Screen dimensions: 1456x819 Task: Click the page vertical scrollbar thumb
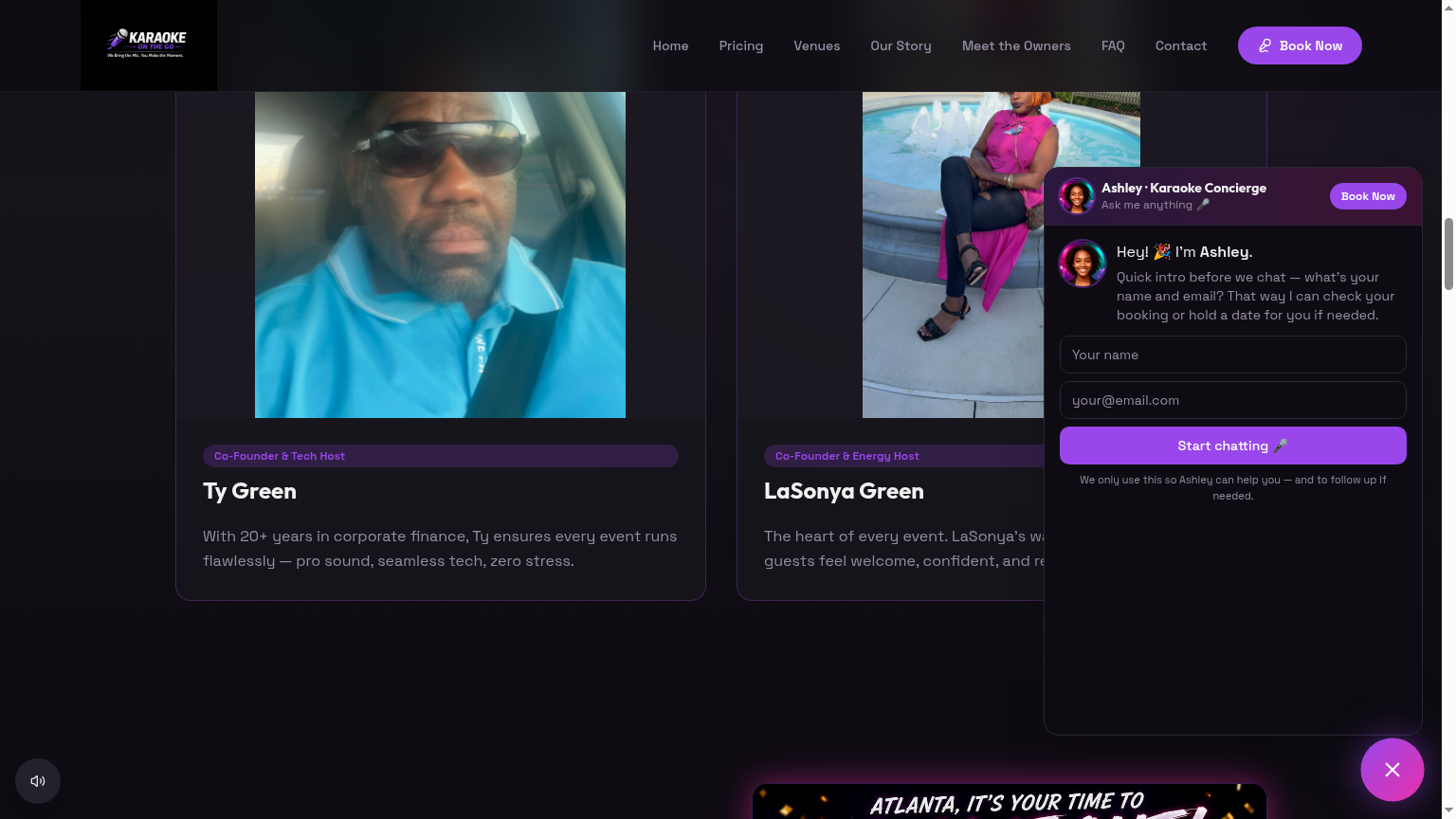point(1448,253)
